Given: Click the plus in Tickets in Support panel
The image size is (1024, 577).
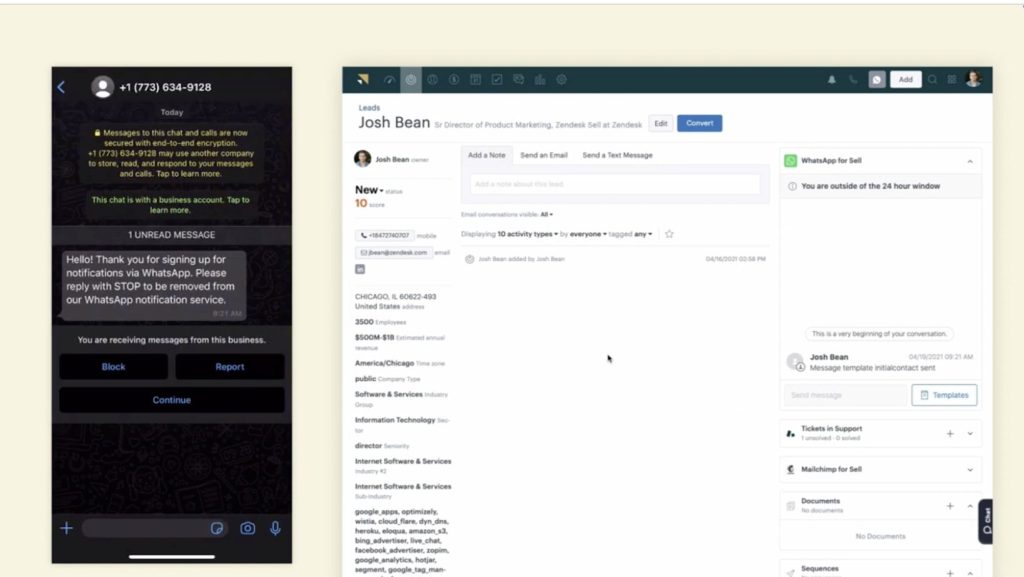Looking at the screenshot, I should [950, 433].
